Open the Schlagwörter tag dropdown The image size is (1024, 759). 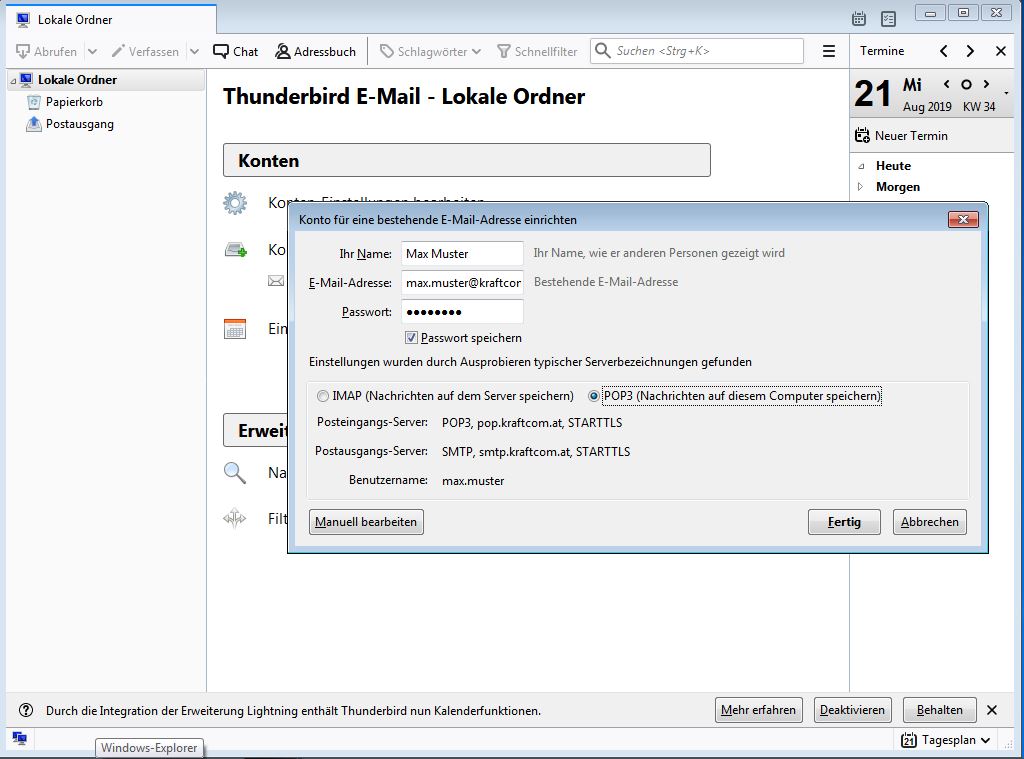coord(430,52)
